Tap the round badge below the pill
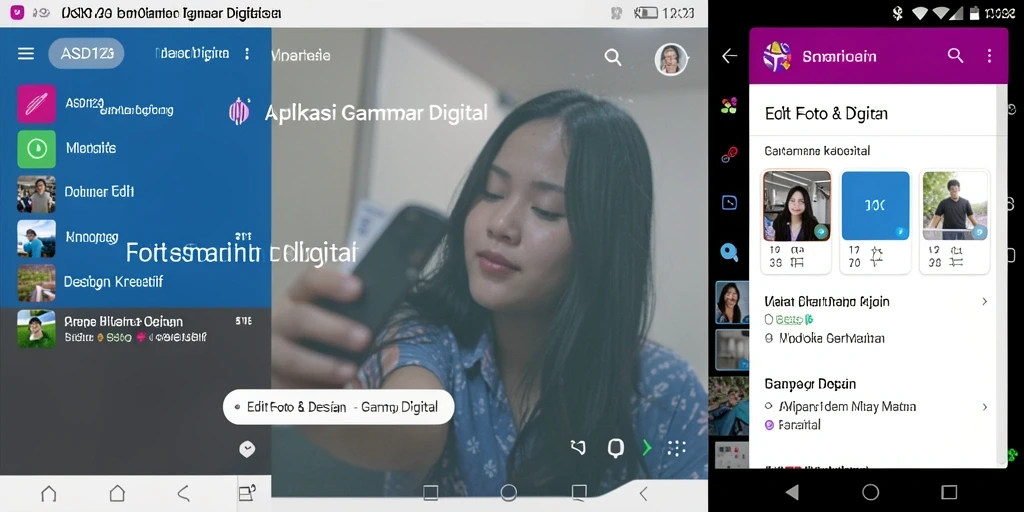Image resolution: width=1024 pixels, height=512 pixels. [247, 449]
